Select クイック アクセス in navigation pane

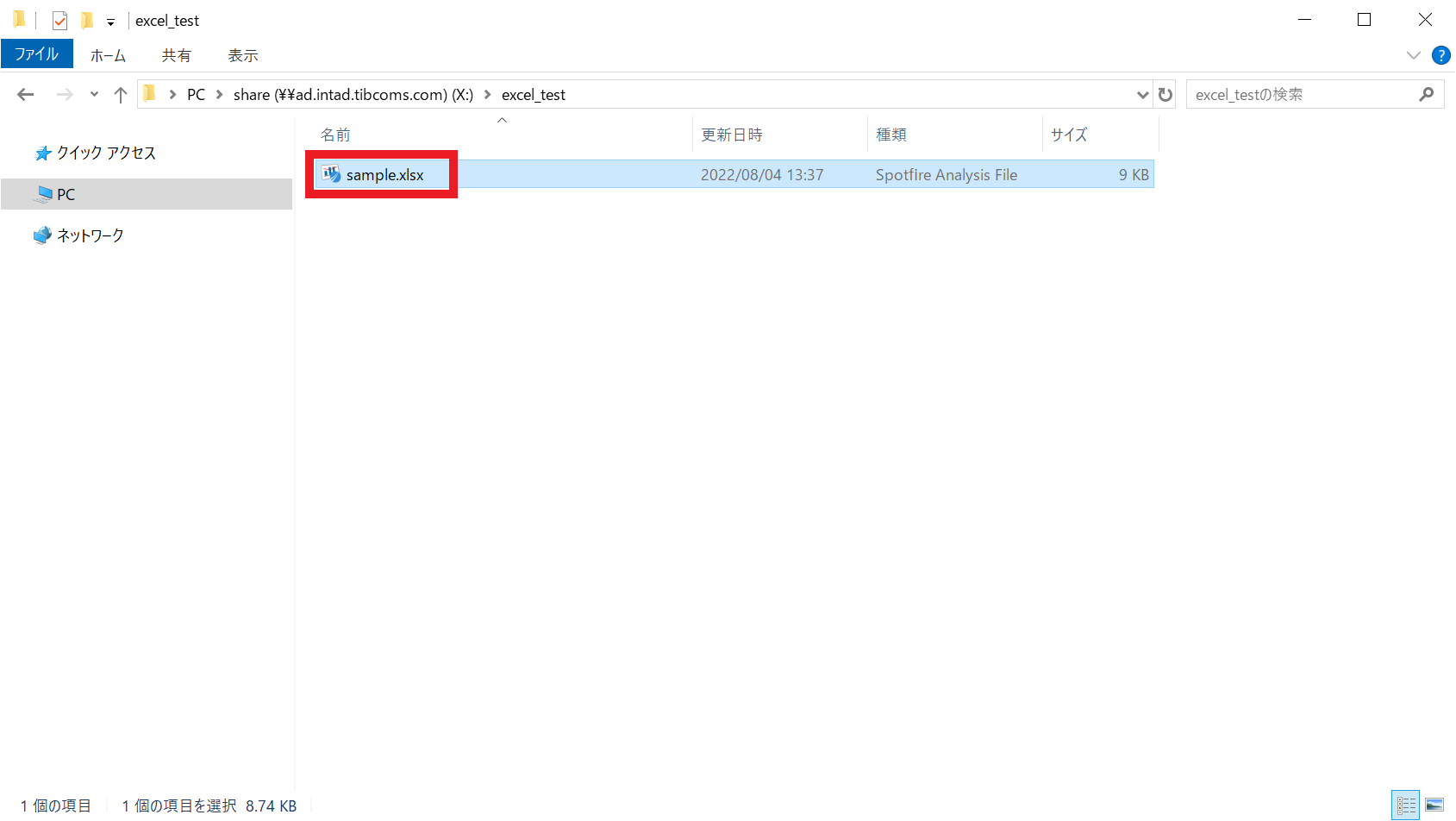[105, 154]
